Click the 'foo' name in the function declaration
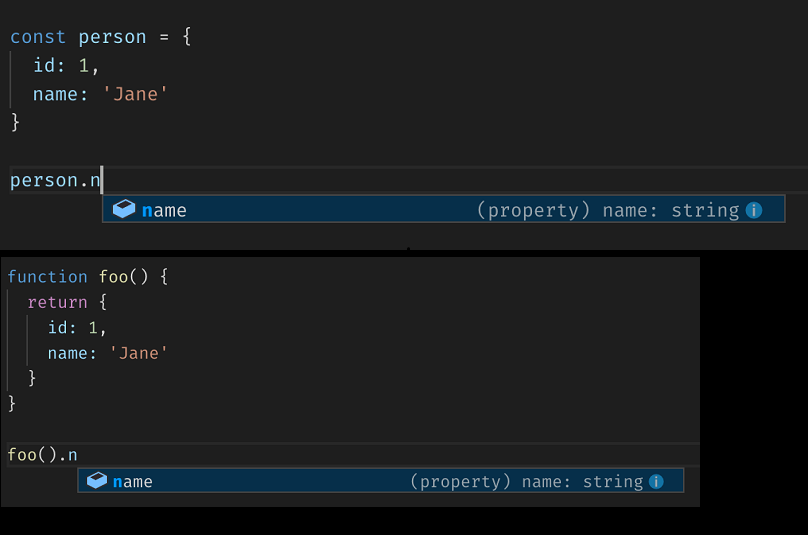This screenshot has width=808, height=535. (113, 277)
